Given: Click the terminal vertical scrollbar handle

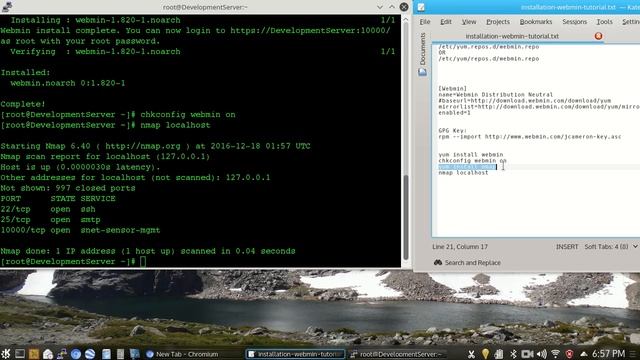Looking at the screenshot, I should pyautogui.click(x=406, y=217).
